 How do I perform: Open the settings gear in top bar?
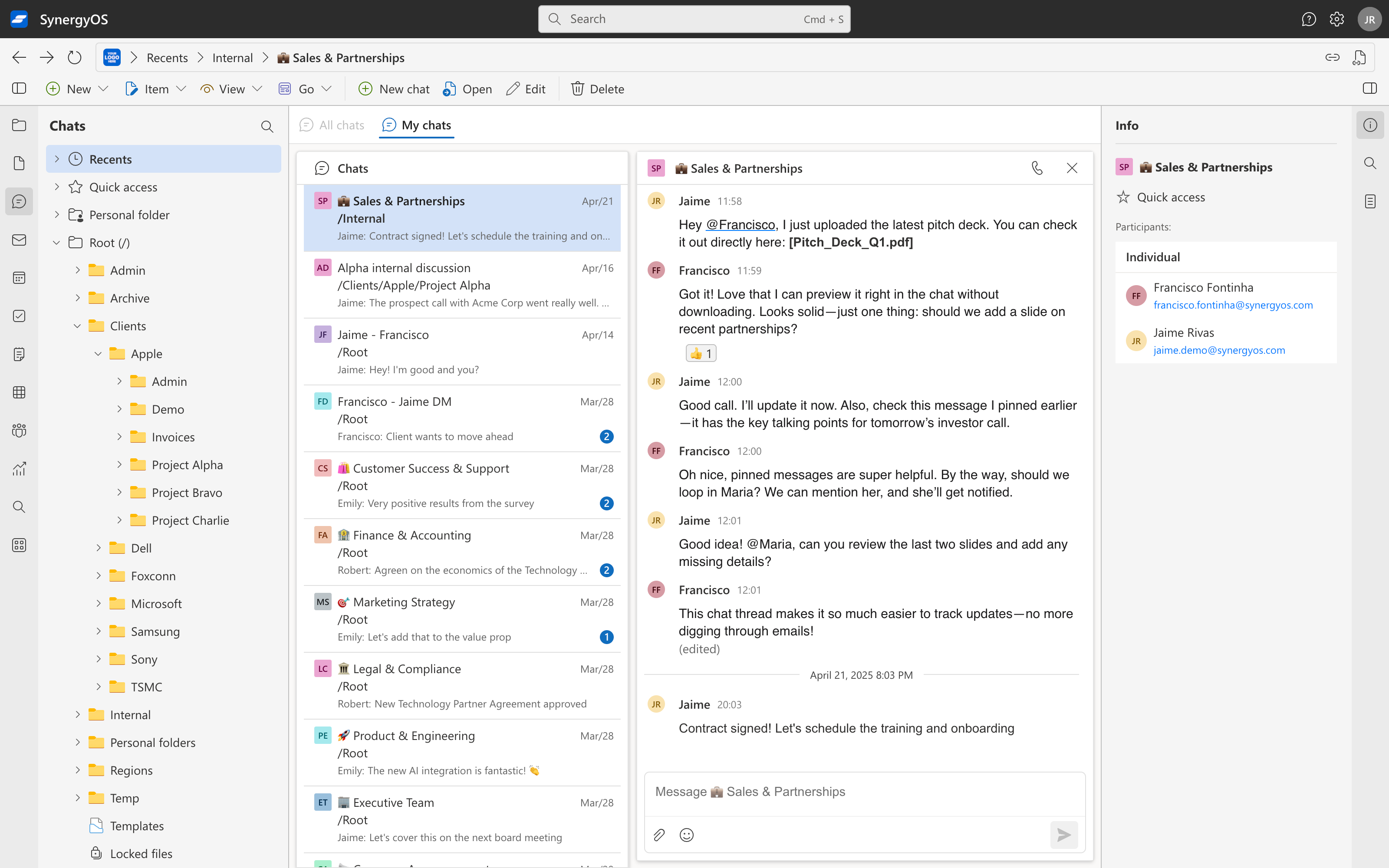pos(1337,19)
